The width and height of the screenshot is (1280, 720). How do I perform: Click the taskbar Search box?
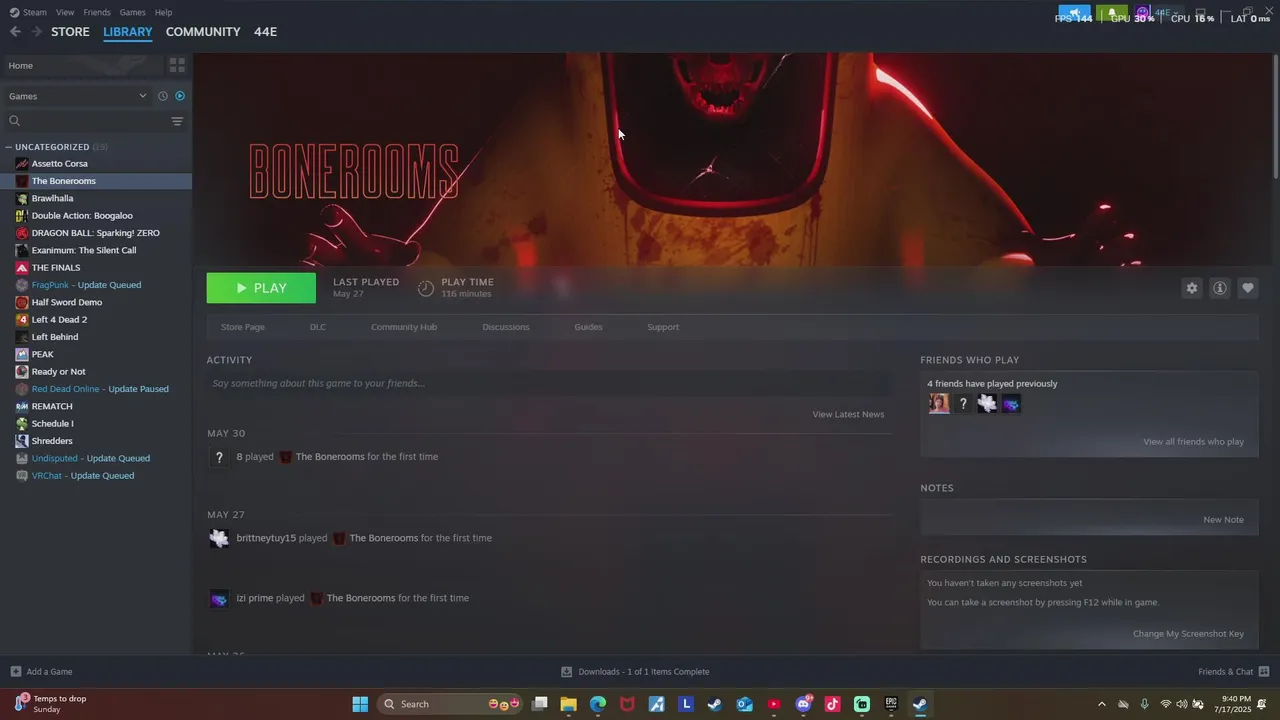[x=452, y=704]
